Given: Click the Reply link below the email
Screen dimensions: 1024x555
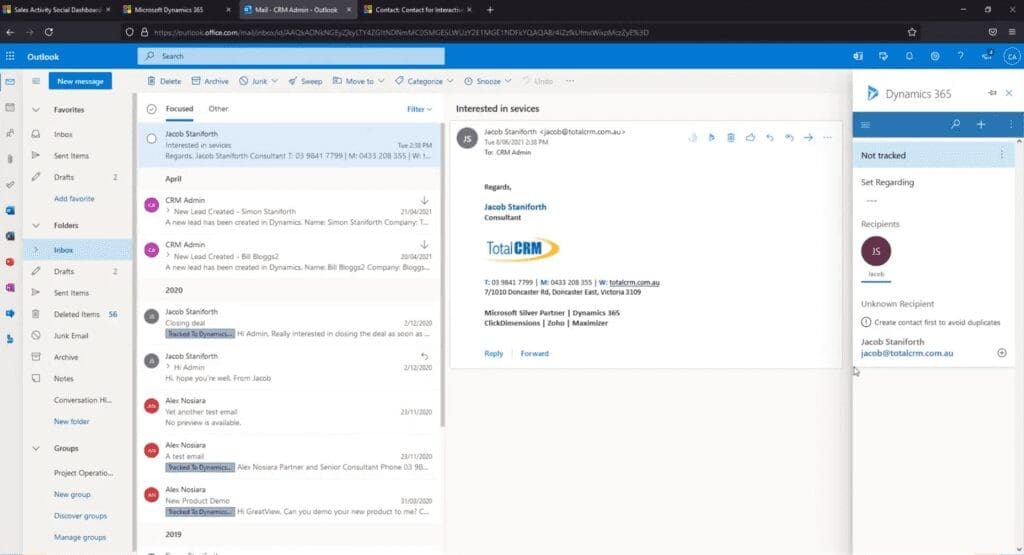Looking at the screenshot, I should [493, 353].
